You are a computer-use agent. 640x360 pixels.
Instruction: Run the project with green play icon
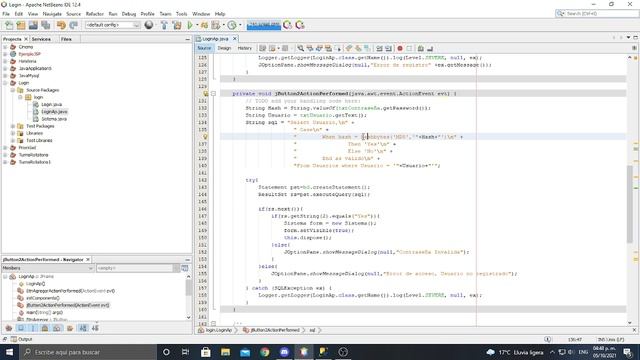click(x=190, y=25)
